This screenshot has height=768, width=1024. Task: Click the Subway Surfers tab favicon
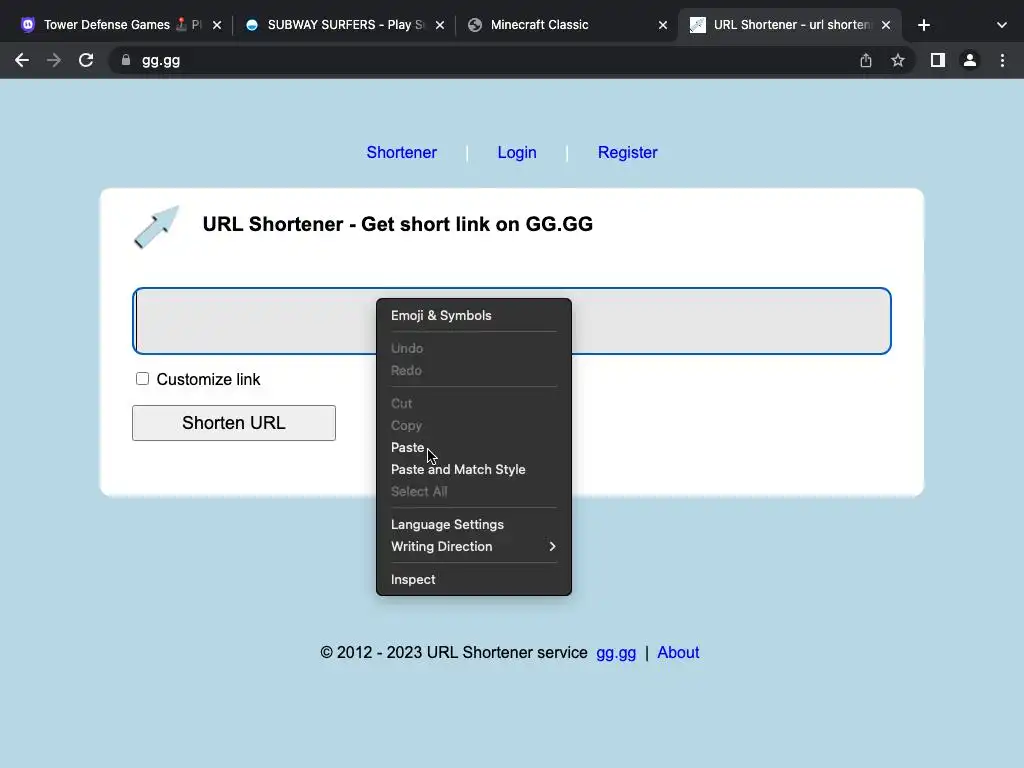point(252,25)
